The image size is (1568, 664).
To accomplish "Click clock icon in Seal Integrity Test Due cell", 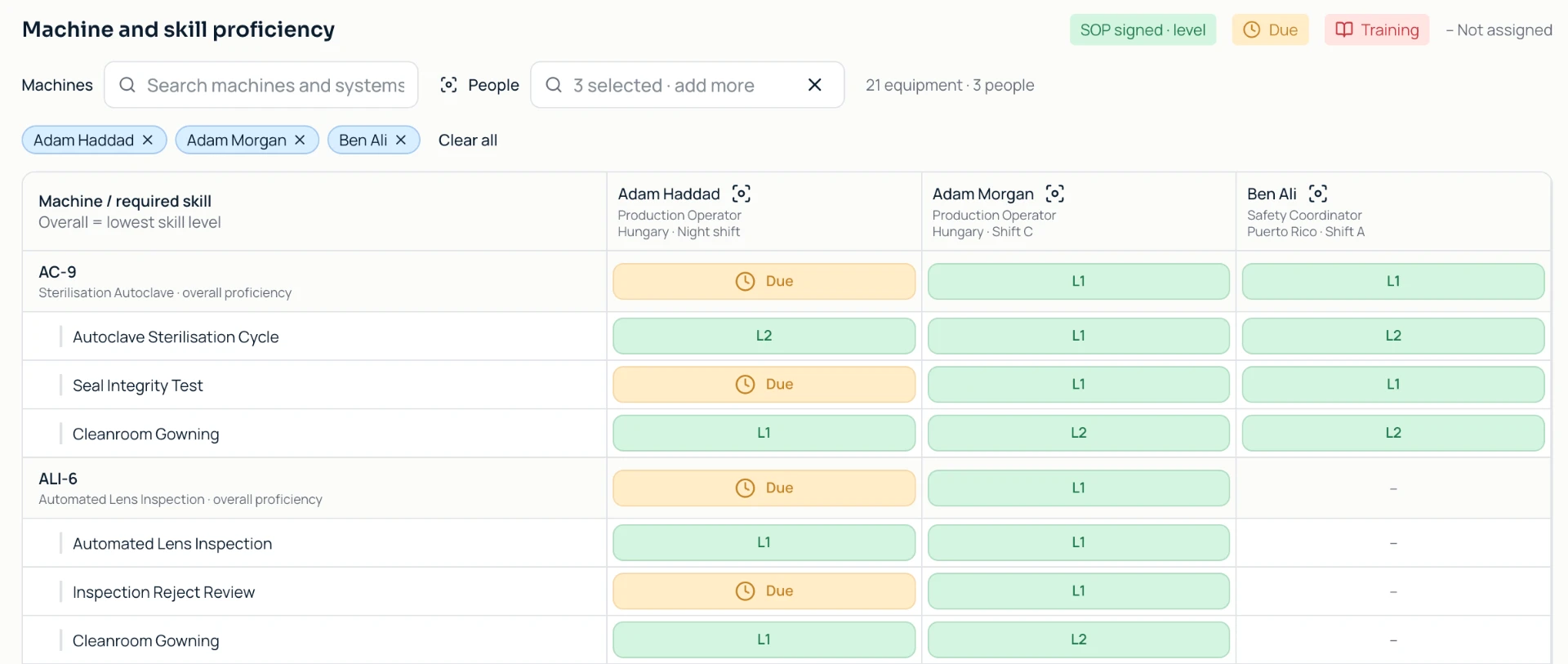I will point(745,385).
